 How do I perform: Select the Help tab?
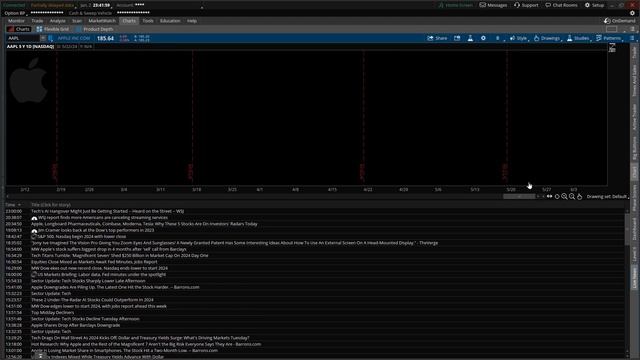192,20
